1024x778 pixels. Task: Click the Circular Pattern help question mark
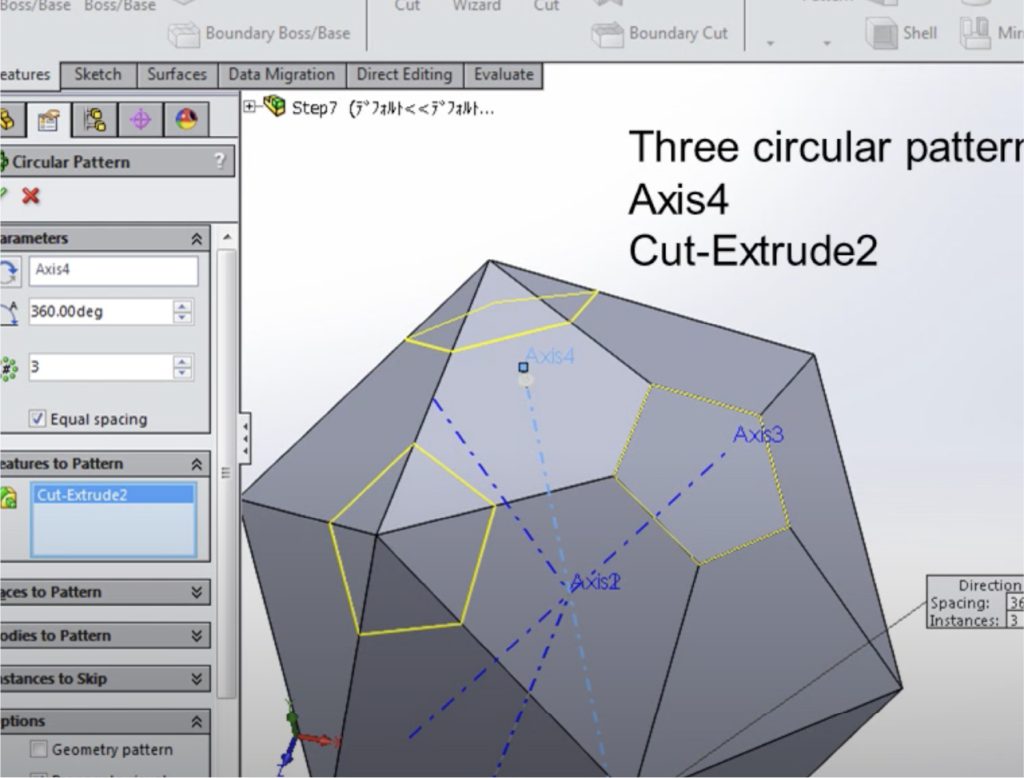(219, 161)
